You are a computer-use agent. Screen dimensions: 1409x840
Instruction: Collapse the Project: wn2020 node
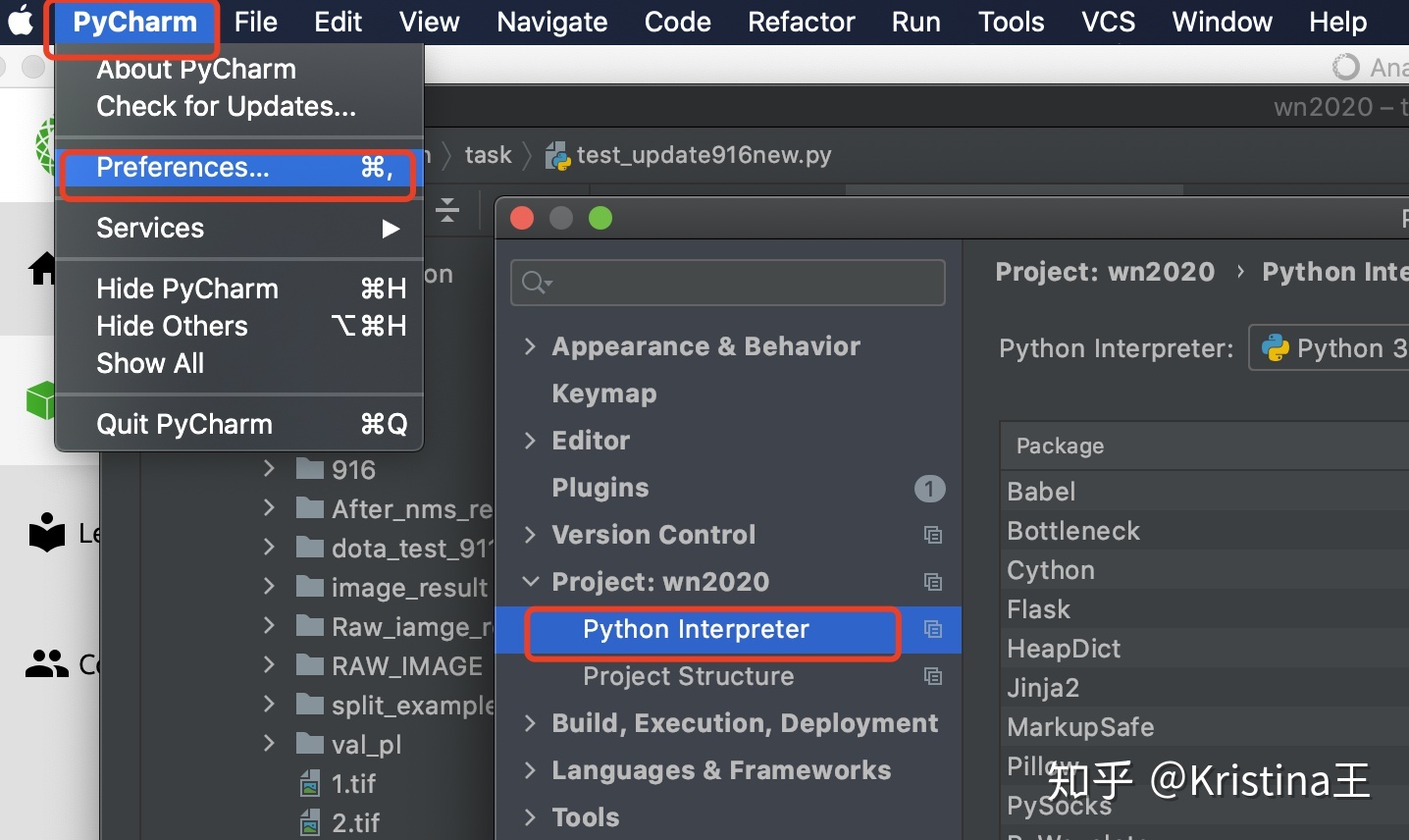tap(531, 582)
